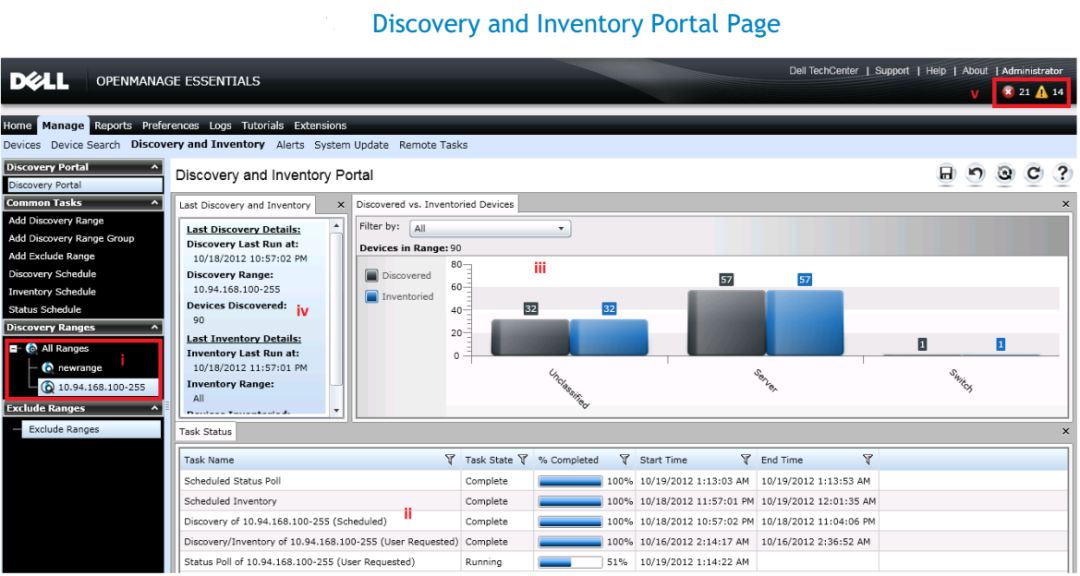Go to System Update submenu

tap(351, 145)
